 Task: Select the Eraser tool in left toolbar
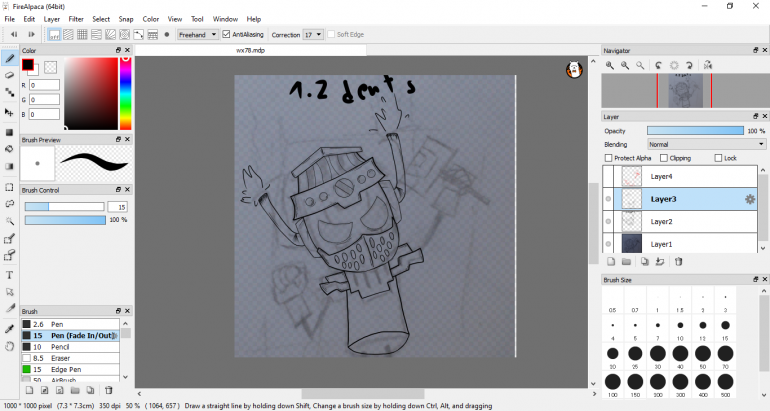coord(10,75)
